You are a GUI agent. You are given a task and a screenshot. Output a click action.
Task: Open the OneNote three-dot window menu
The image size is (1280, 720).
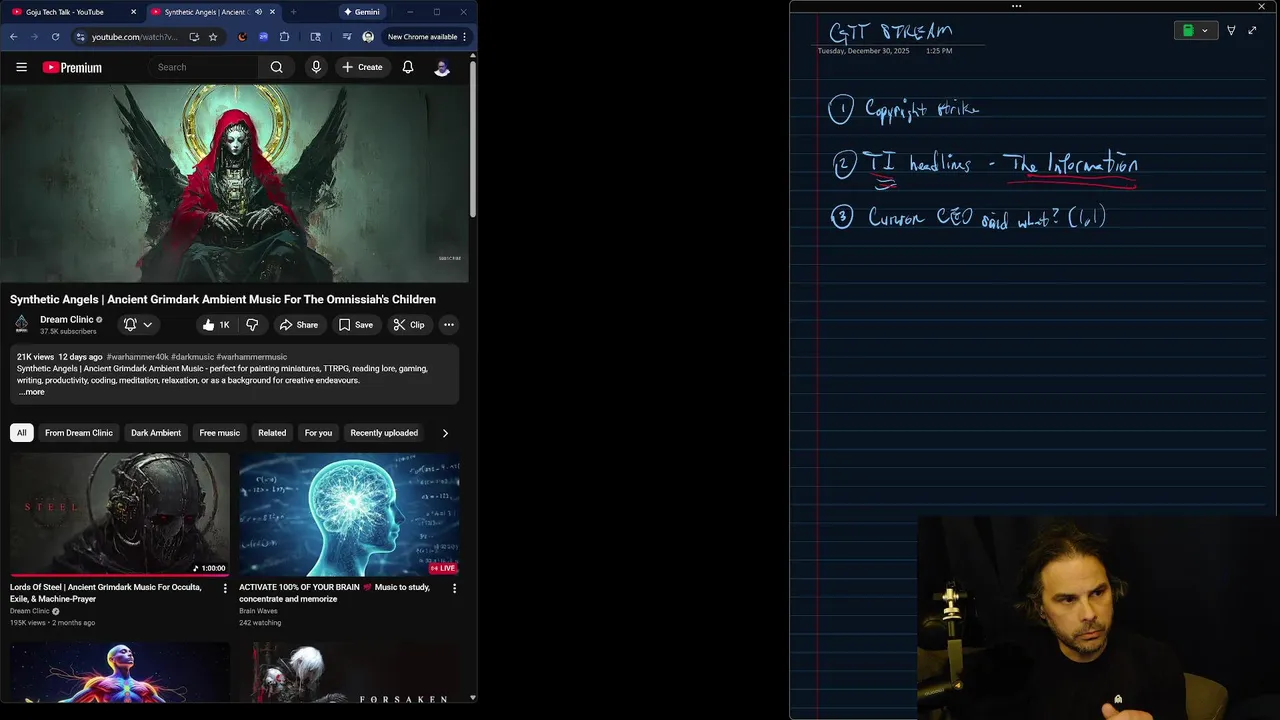[x=1016, y=6]
